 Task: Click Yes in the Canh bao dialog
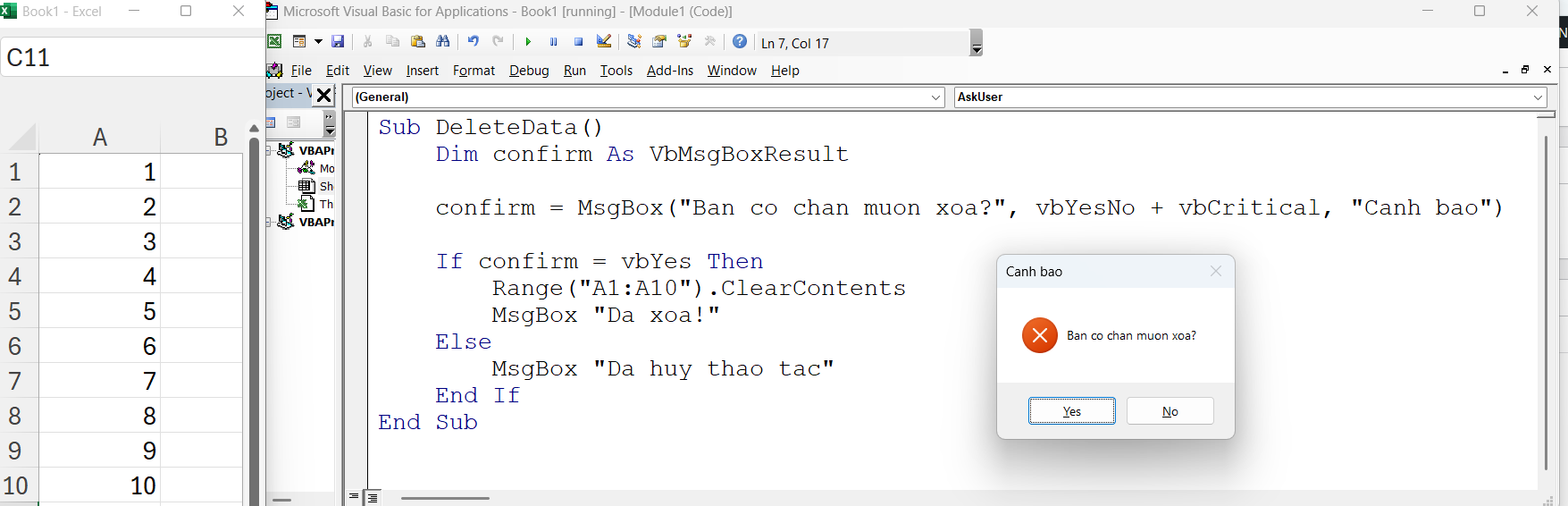pyautogui.click(x=1071, y=411)
